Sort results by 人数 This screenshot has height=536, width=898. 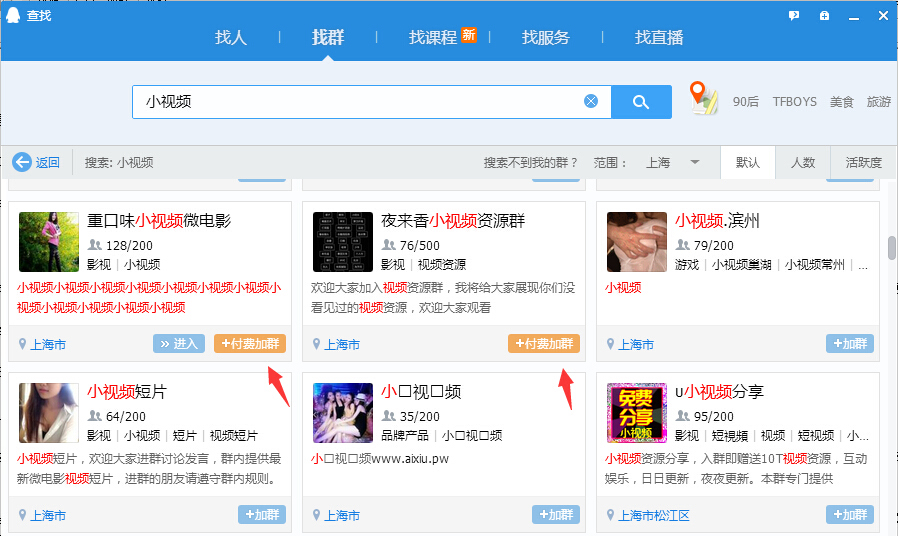[x=803, y=163]
